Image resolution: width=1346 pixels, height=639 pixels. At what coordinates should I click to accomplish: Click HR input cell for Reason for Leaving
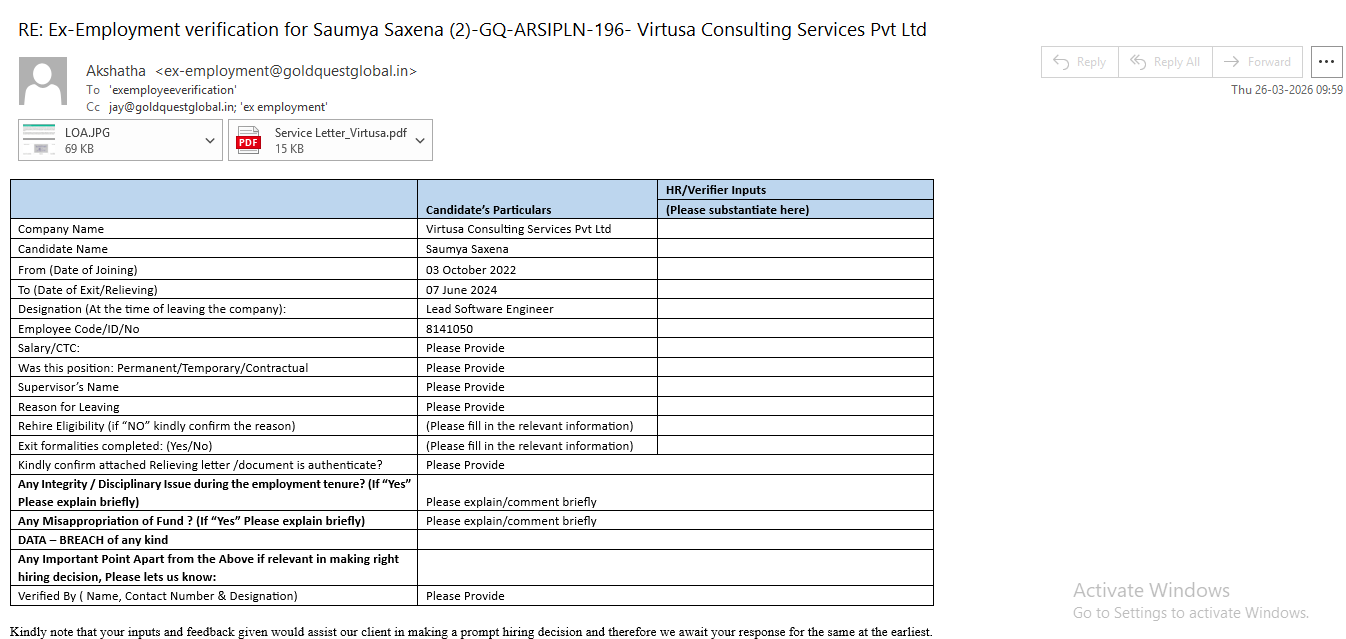795,407
